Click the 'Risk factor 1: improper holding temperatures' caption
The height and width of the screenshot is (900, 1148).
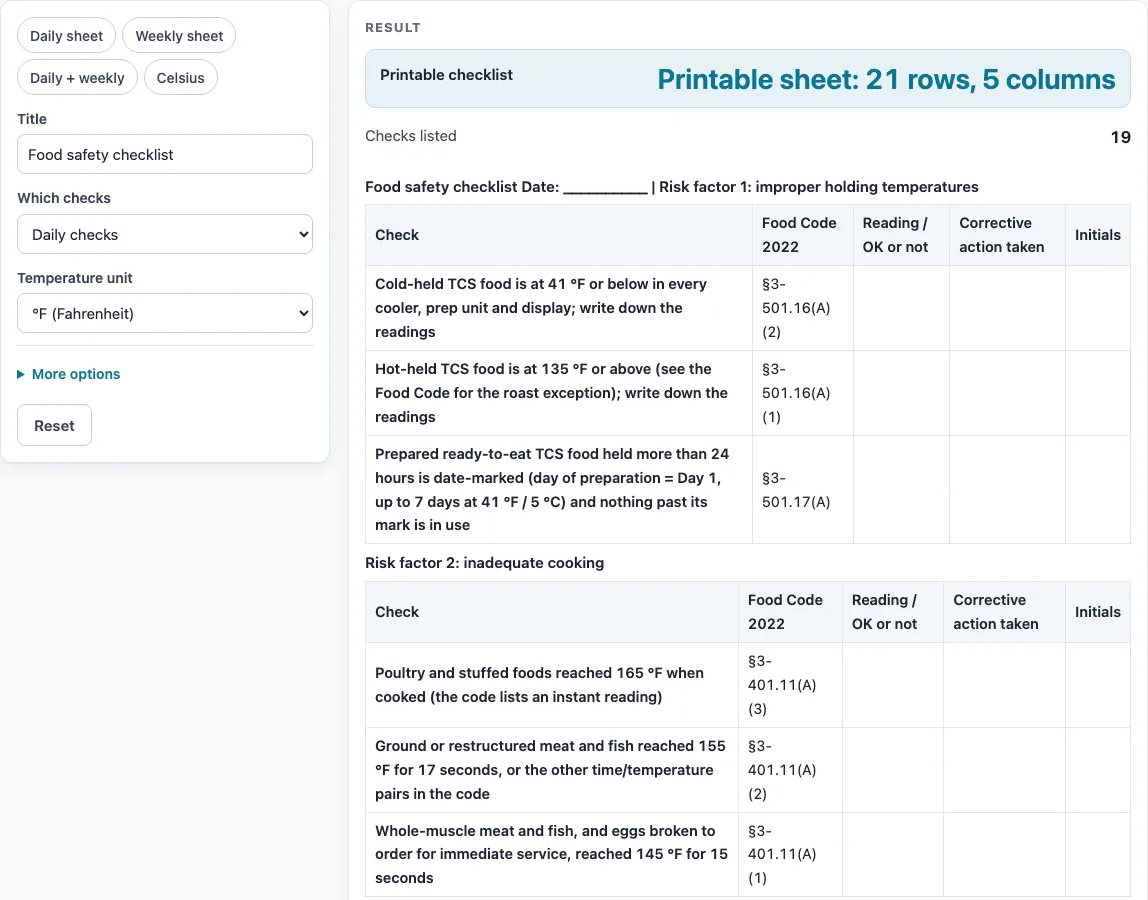pos(819,187)
